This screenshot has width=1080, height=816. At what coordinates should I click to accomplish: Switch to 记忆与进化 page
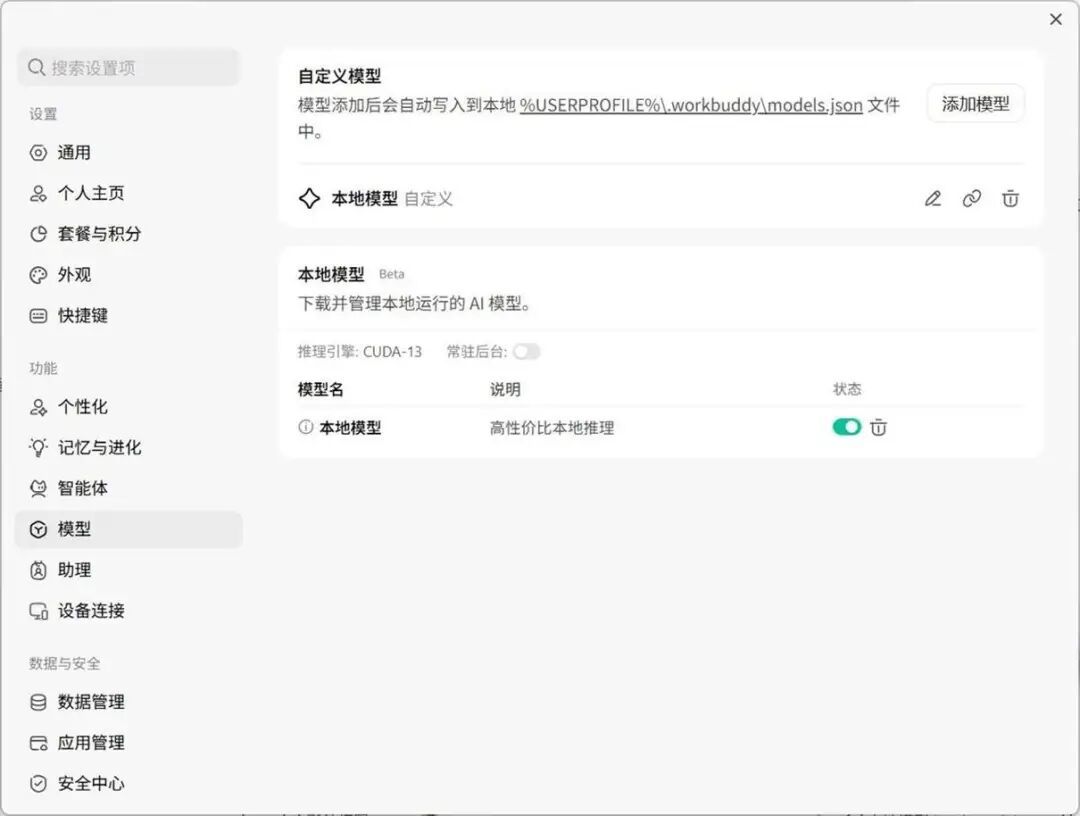click(x=128, y=448)
